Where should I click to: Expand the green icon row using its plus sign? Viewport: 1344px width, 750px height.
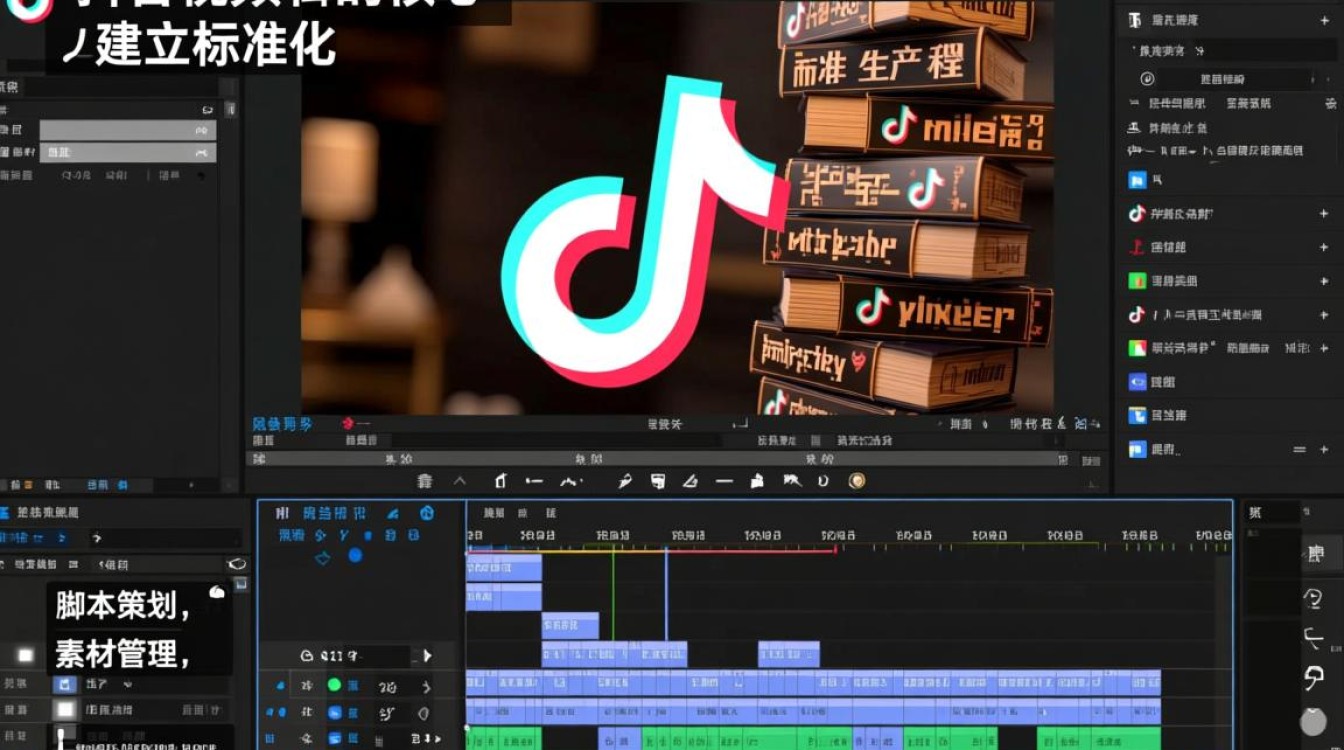point(1324,281)
